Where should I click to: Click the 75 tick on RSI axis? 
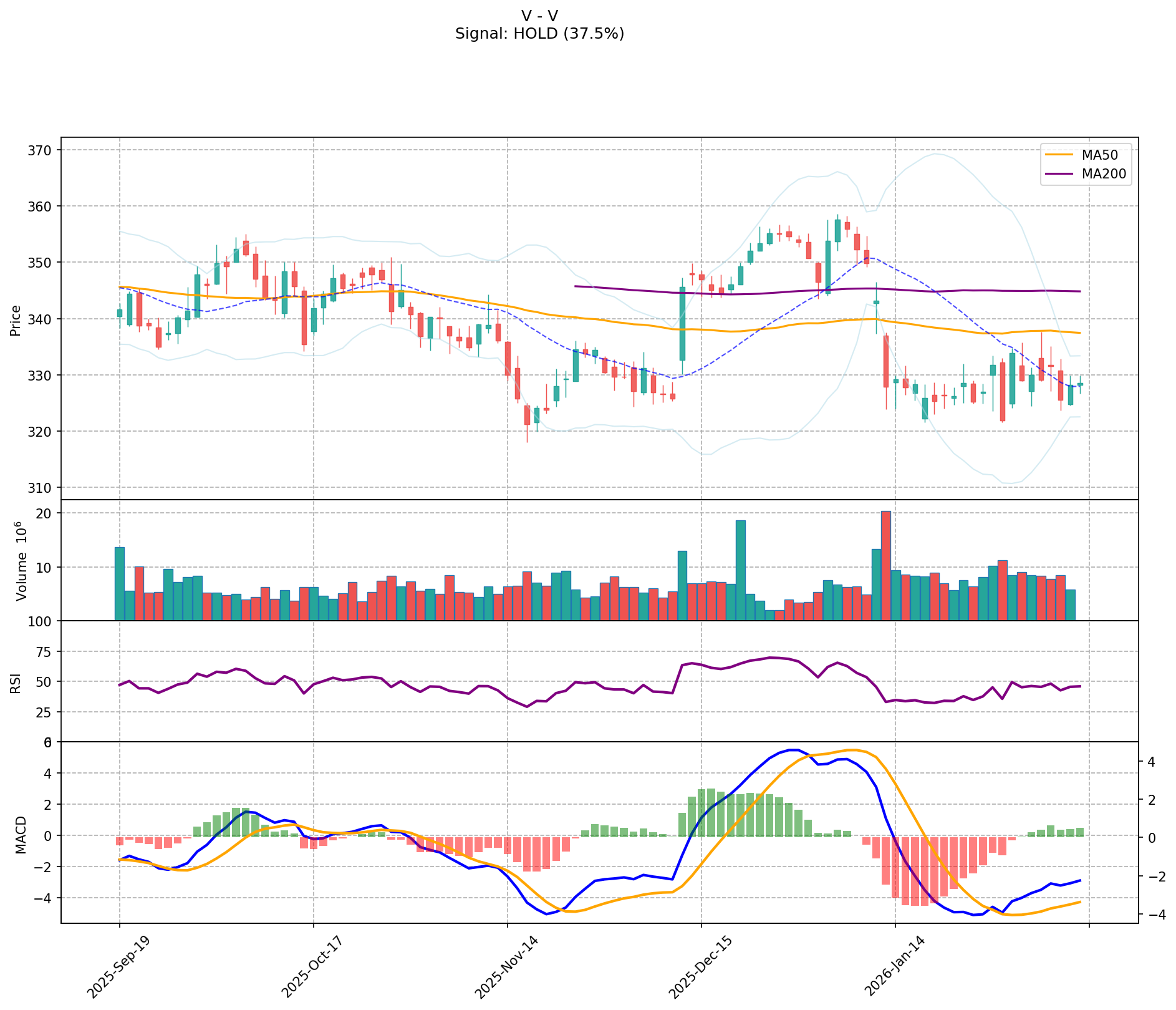click(45, 652)
